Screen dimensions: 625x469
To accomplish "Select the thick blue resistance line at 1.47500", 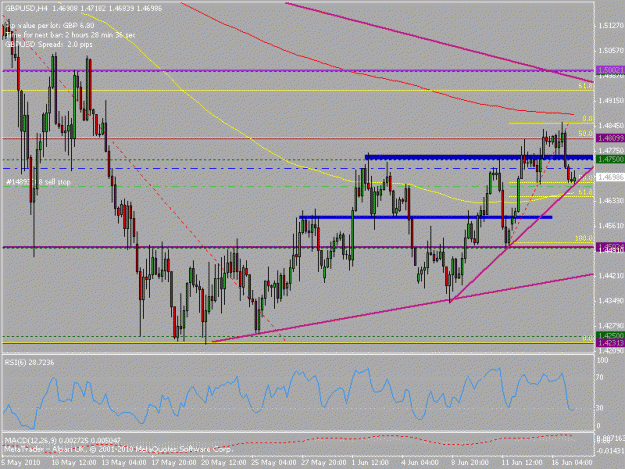I will (479, 157).
